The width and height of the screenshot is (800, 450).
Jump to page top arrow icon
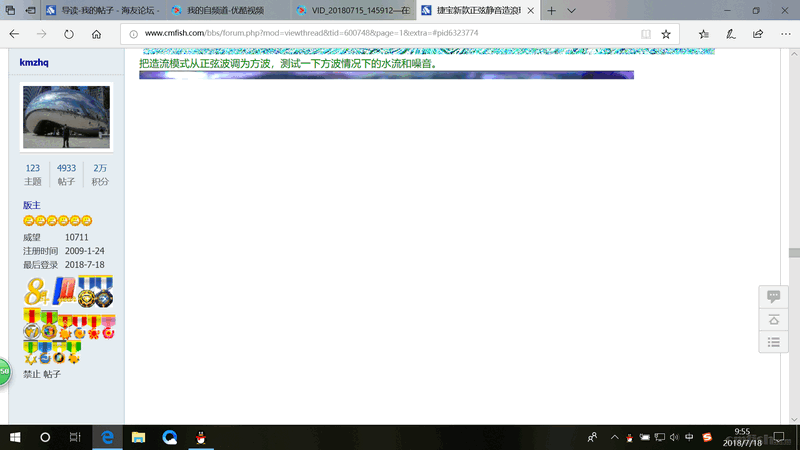click(x=773, y=320)
